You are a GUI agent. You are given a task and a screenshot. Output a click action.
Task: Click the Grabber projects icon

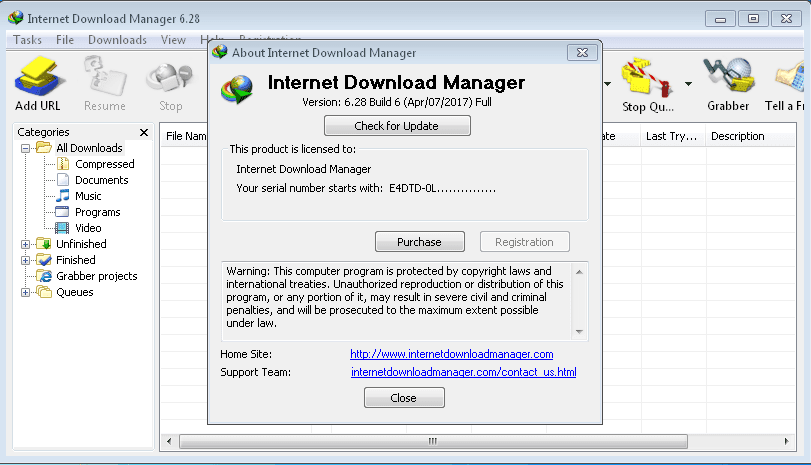tap(44, 276)
